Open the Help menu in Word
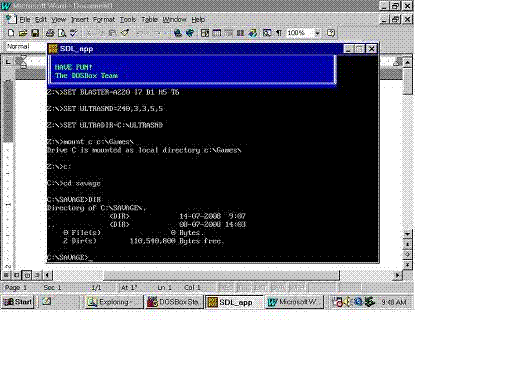The width and height of the screenshot is (512, 384). pyautogui.click(x=198, y=20)
